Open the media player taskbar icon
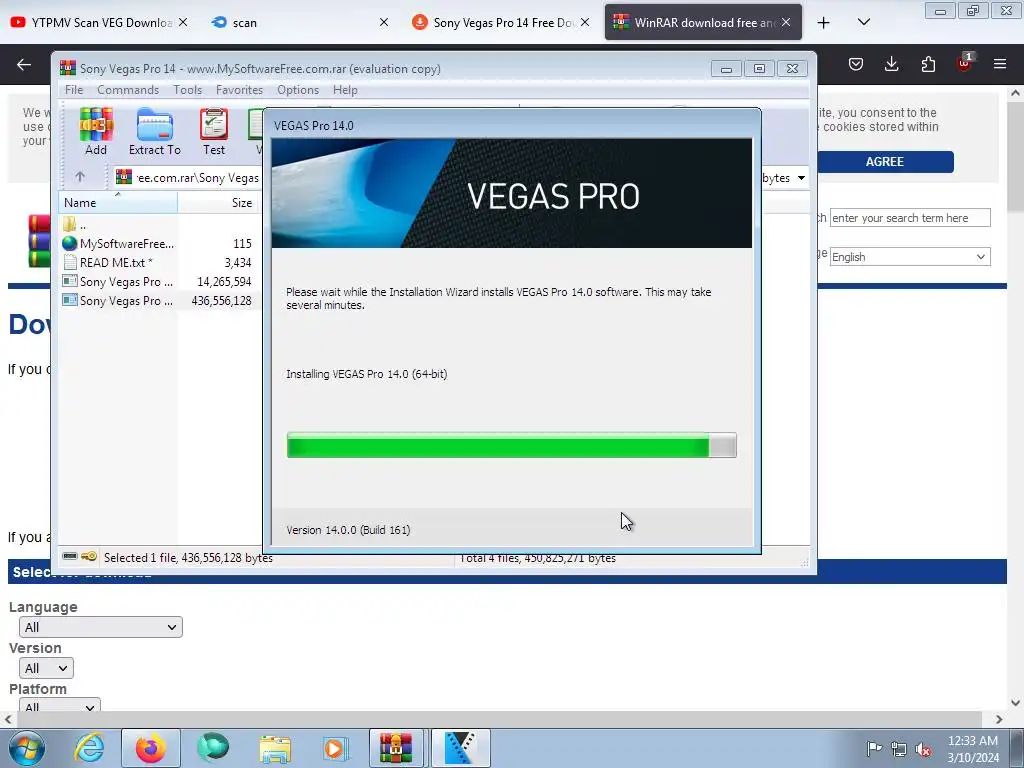 click(336, 748)
